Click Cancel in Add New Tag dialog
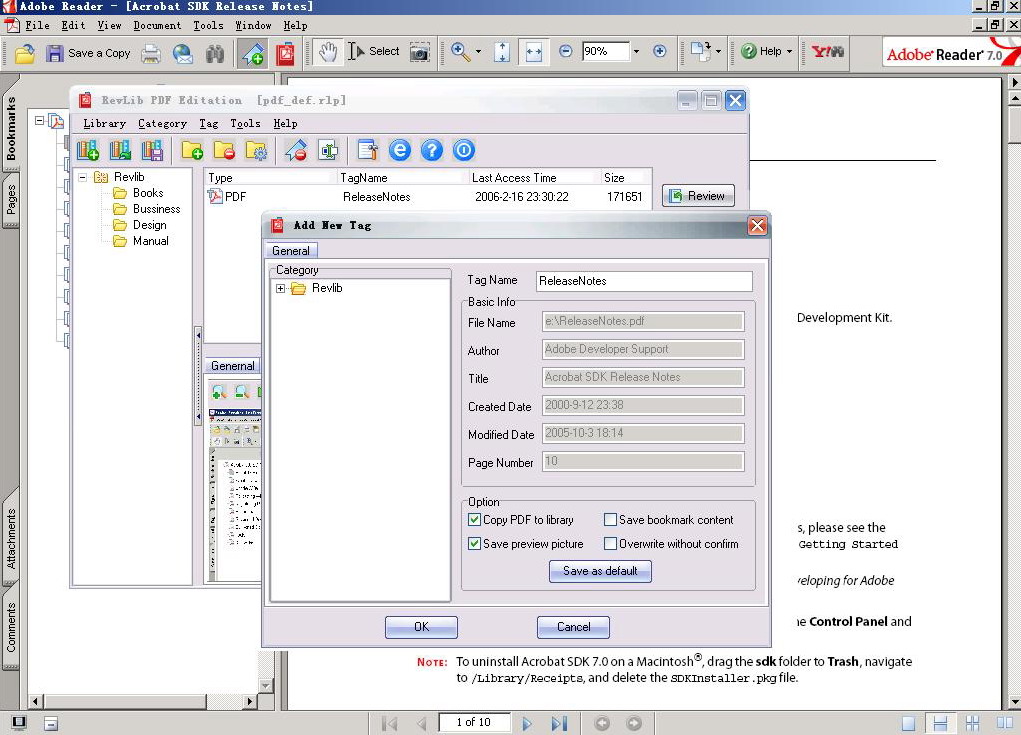 pos(573,627)
